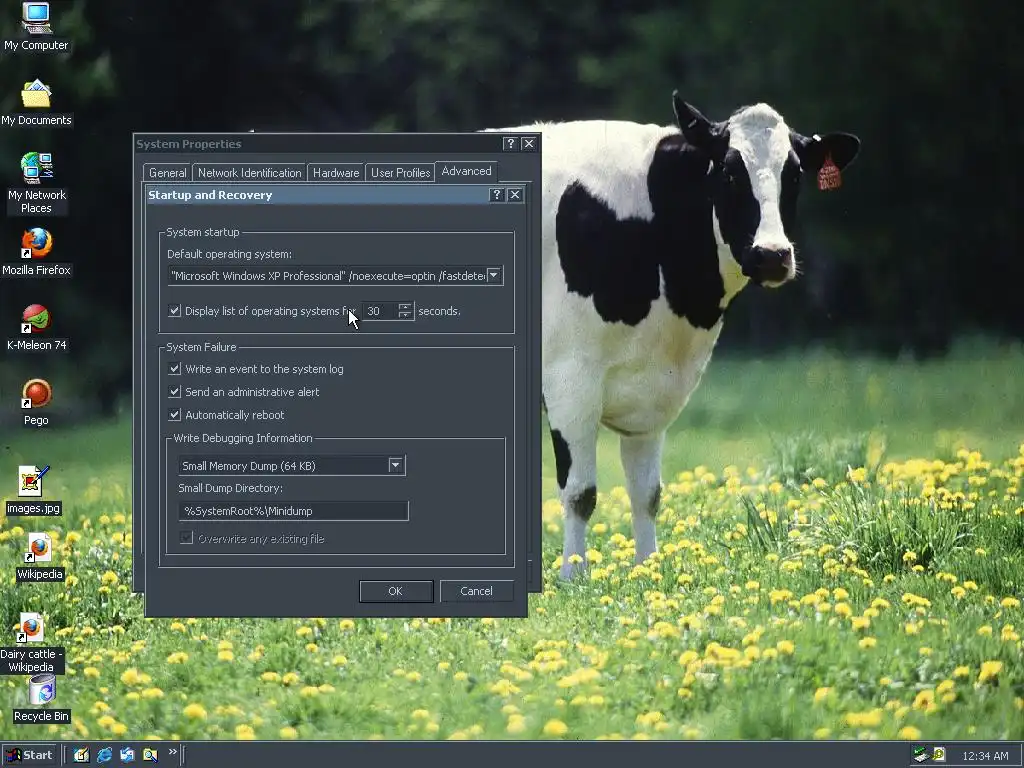Viewport: 1024px width, 768px height.
Task: Click the network tray icon with green arrow
Action: (x=921, y=755)
